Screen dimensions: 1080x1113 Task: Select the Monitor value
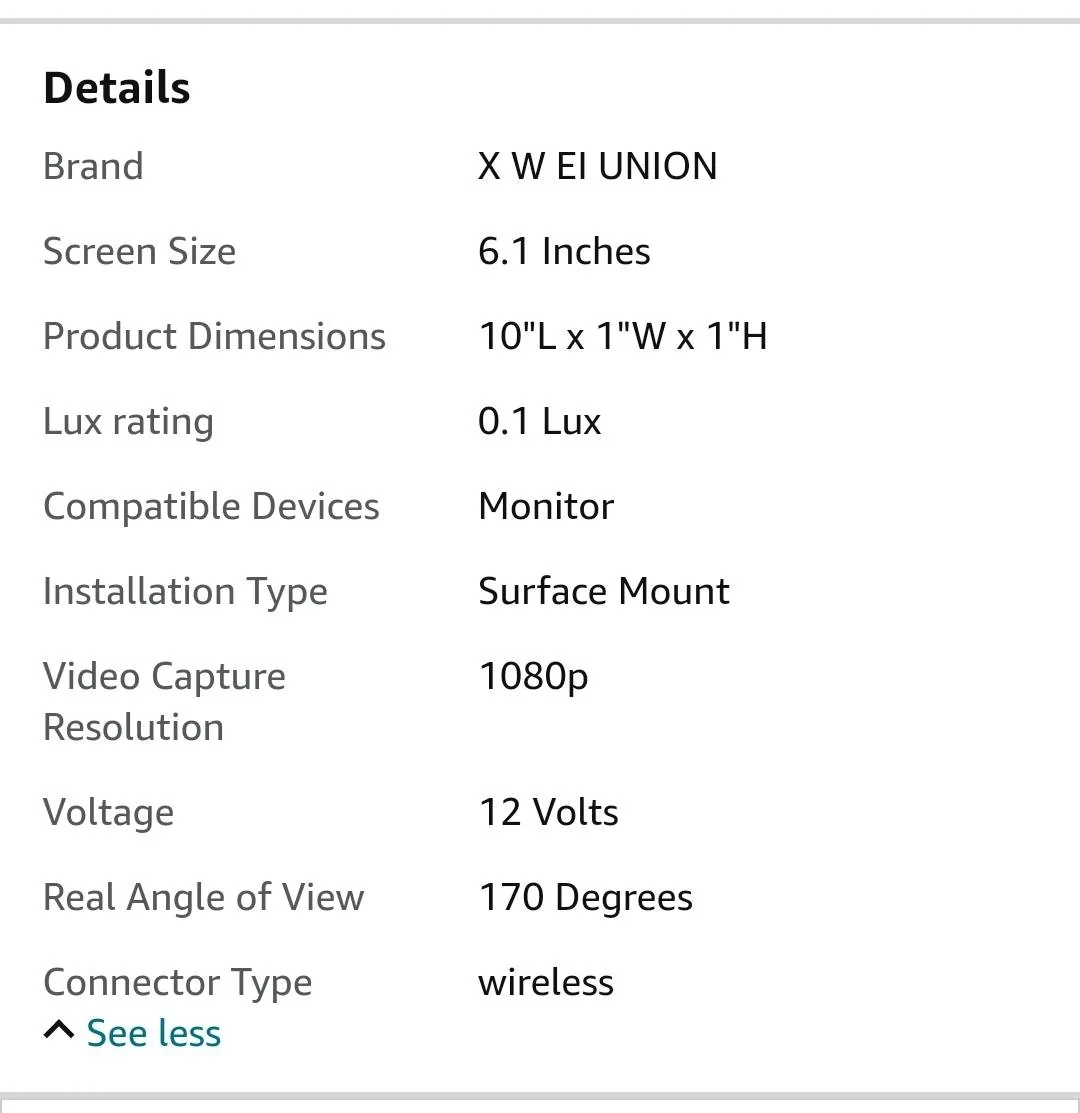[x=546, y=506]
